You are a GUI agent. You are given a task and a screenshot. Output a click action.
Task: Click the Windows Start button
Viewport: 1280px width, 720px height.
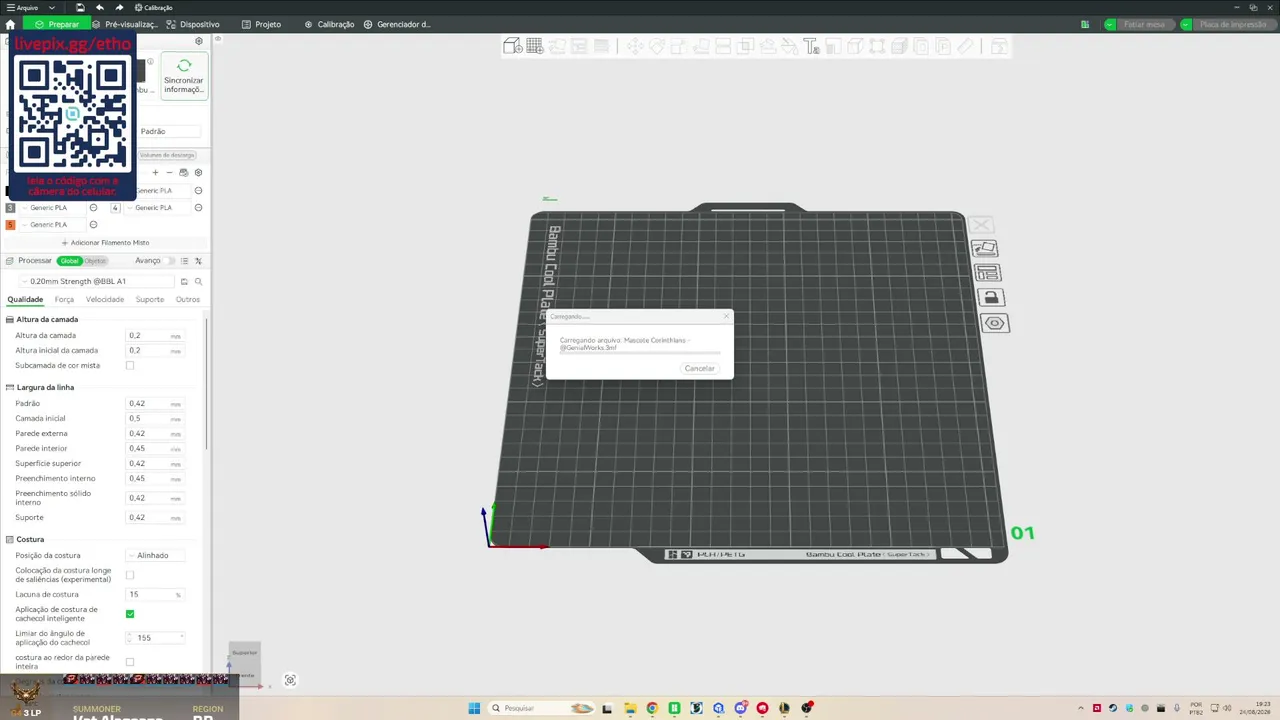click(474, 708)
